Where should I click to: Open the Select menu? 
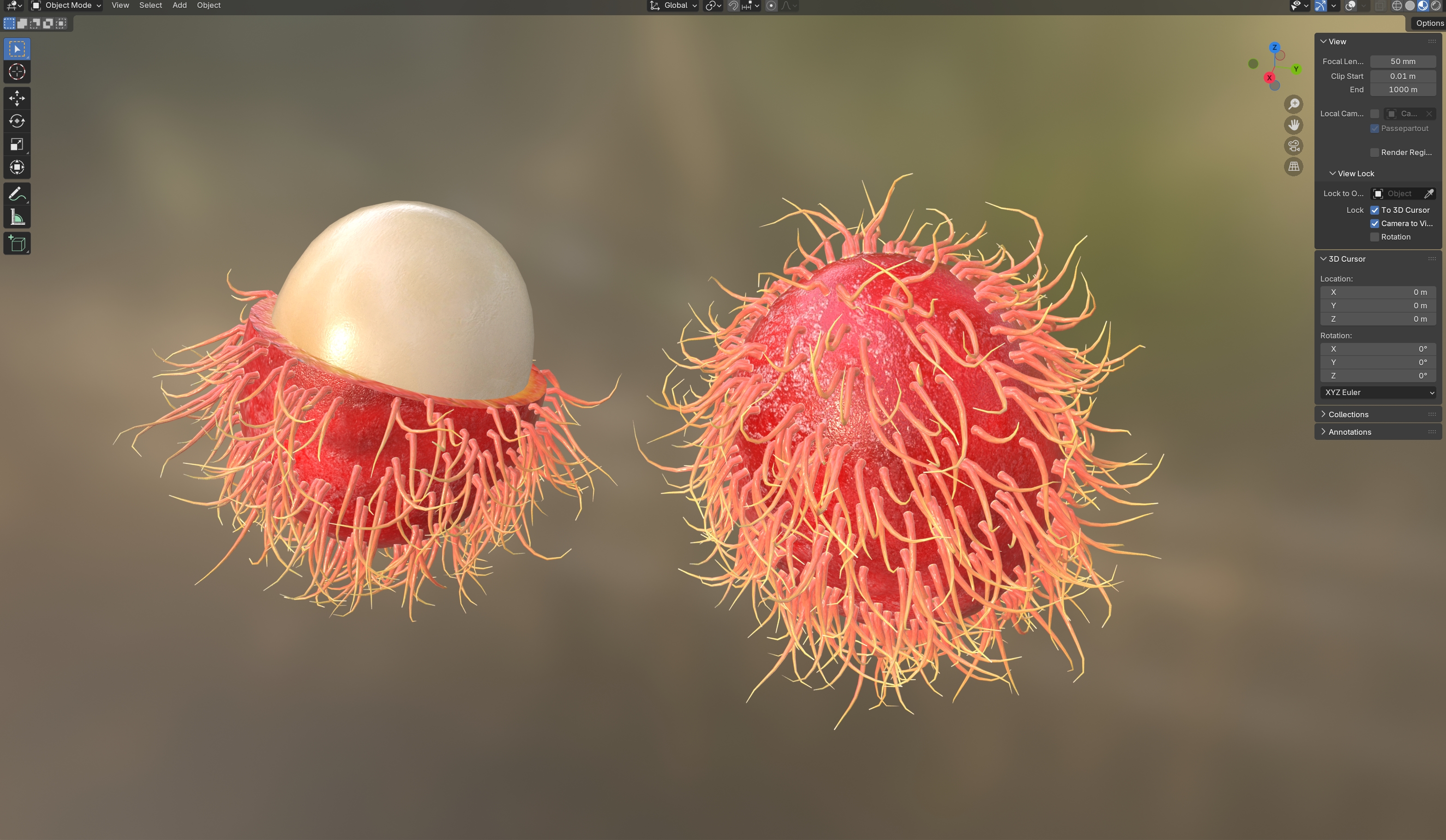pyautogui.click(x=150, y=6)
